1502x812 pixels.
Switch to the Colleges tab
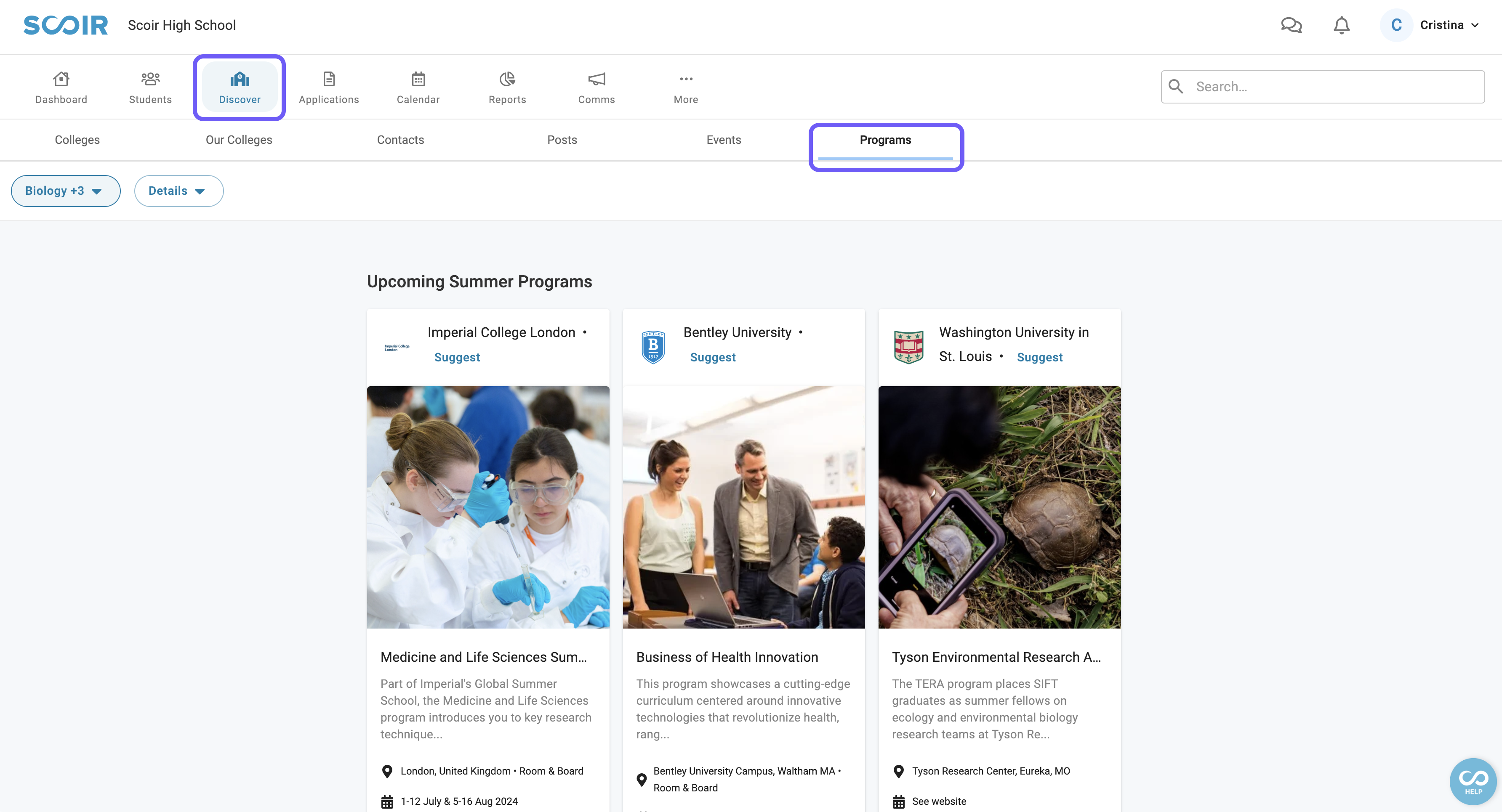click(77, 140)
